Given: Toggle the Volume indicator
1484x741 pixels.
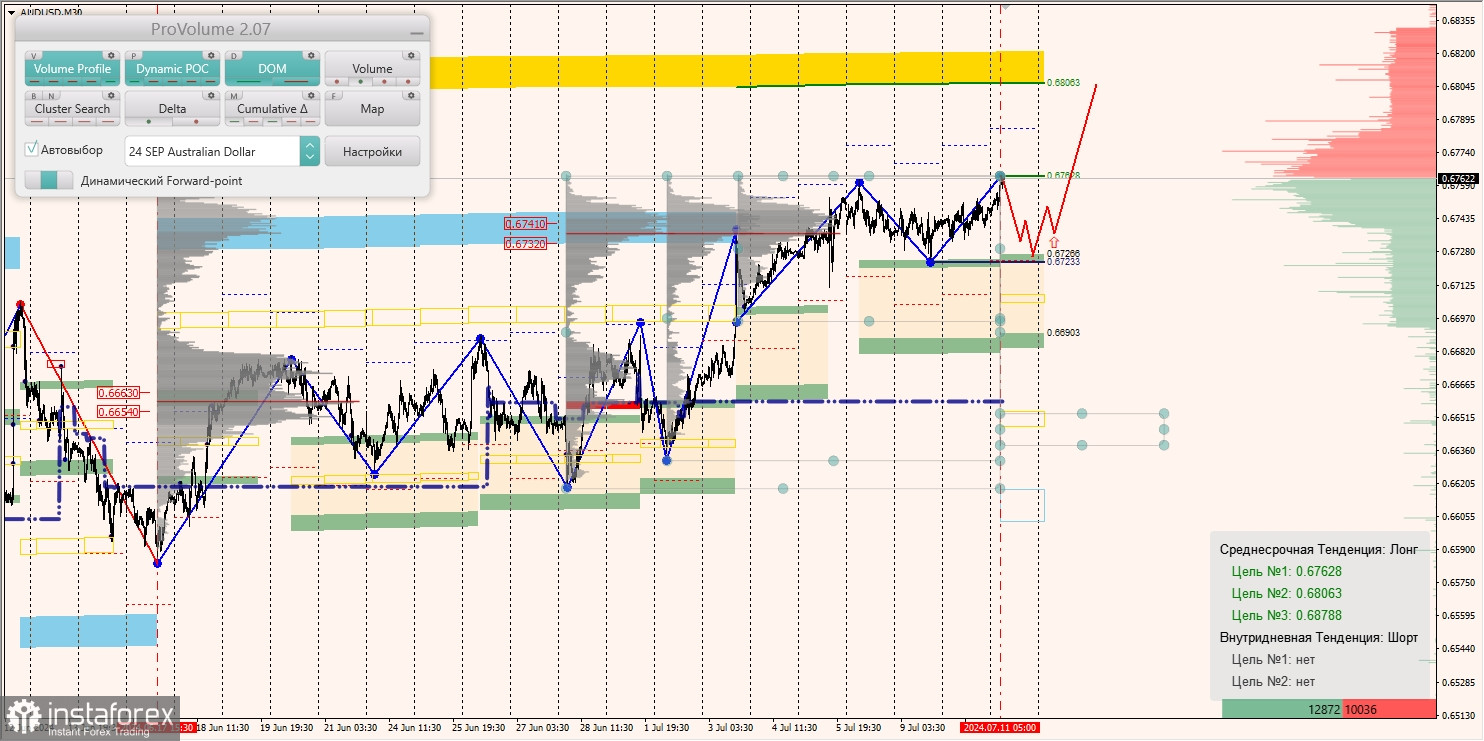Looking at the screenshot, I should [x=372, y=69].
